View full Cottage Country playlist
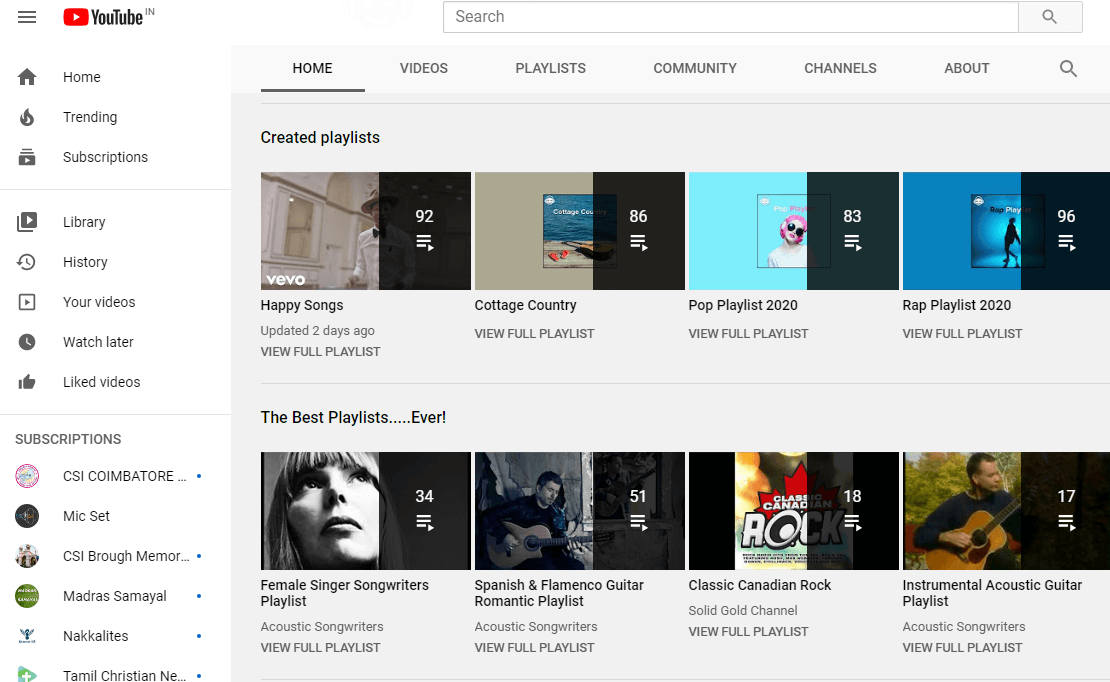 (x=534, y=333)
